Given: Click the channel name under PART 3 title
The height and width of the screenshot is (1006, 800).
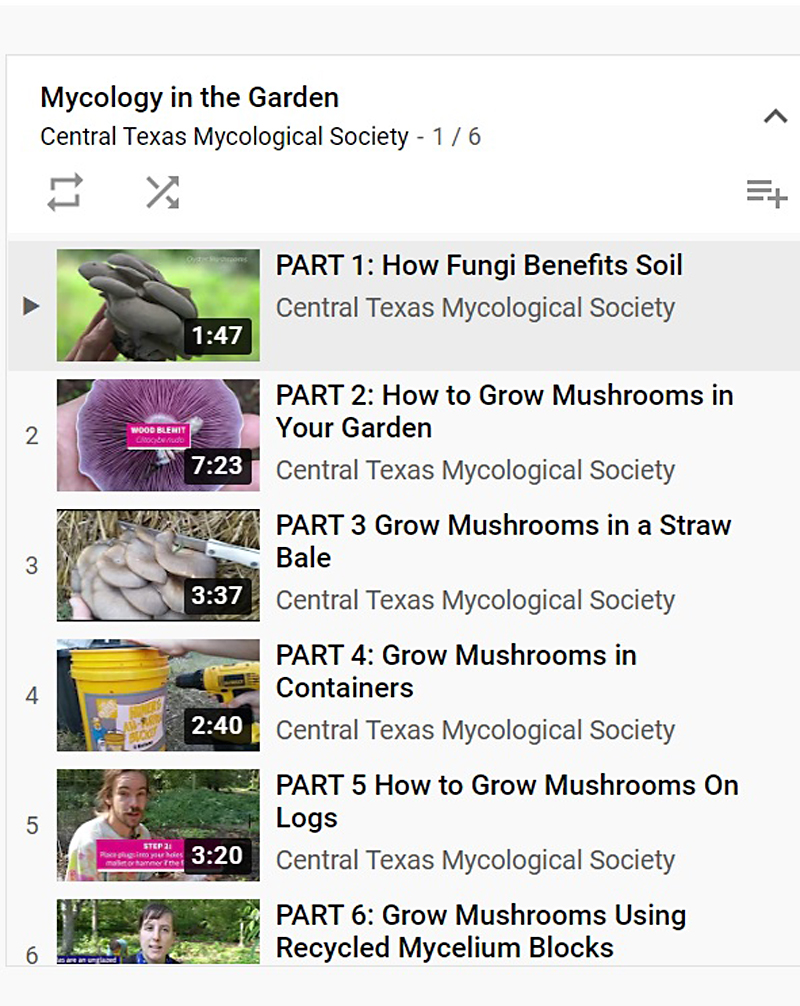Looking at the screenshot, I should (475, 601).
